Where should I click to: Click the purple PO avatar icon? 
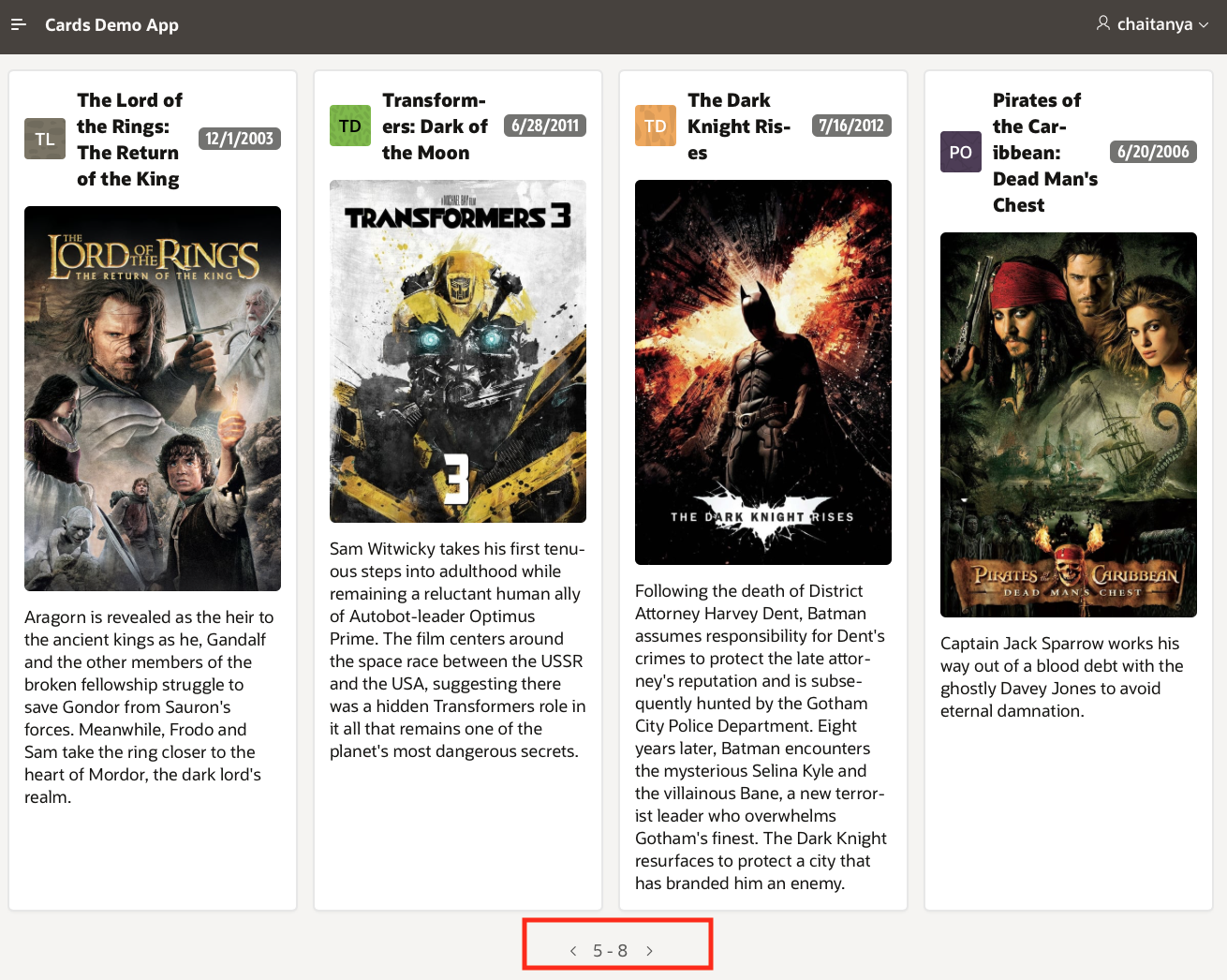[961, 152]
